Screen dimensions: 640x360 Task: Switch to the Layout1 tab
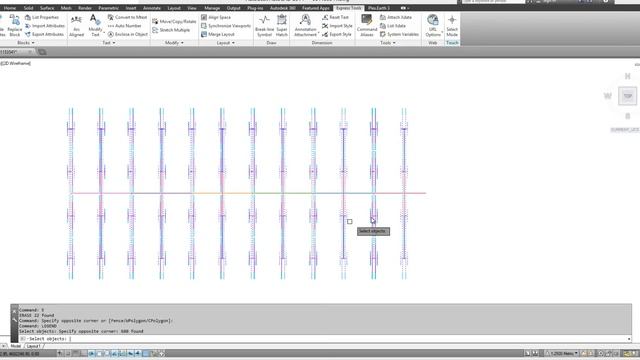33,346
